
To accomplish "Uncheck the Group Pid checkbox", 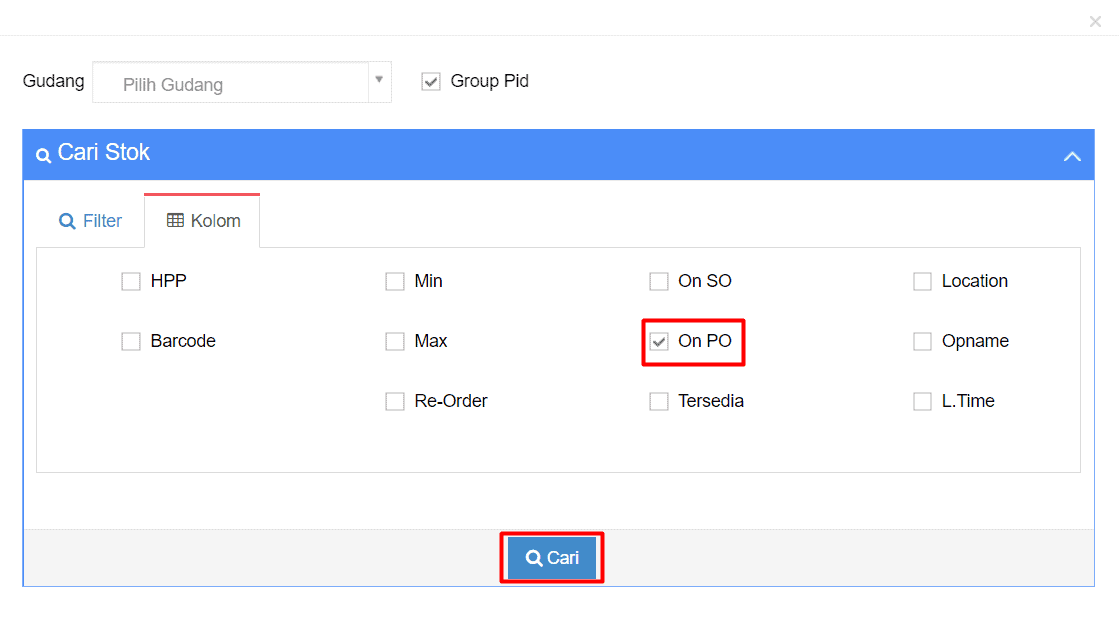I will click(x=431, y=82).
